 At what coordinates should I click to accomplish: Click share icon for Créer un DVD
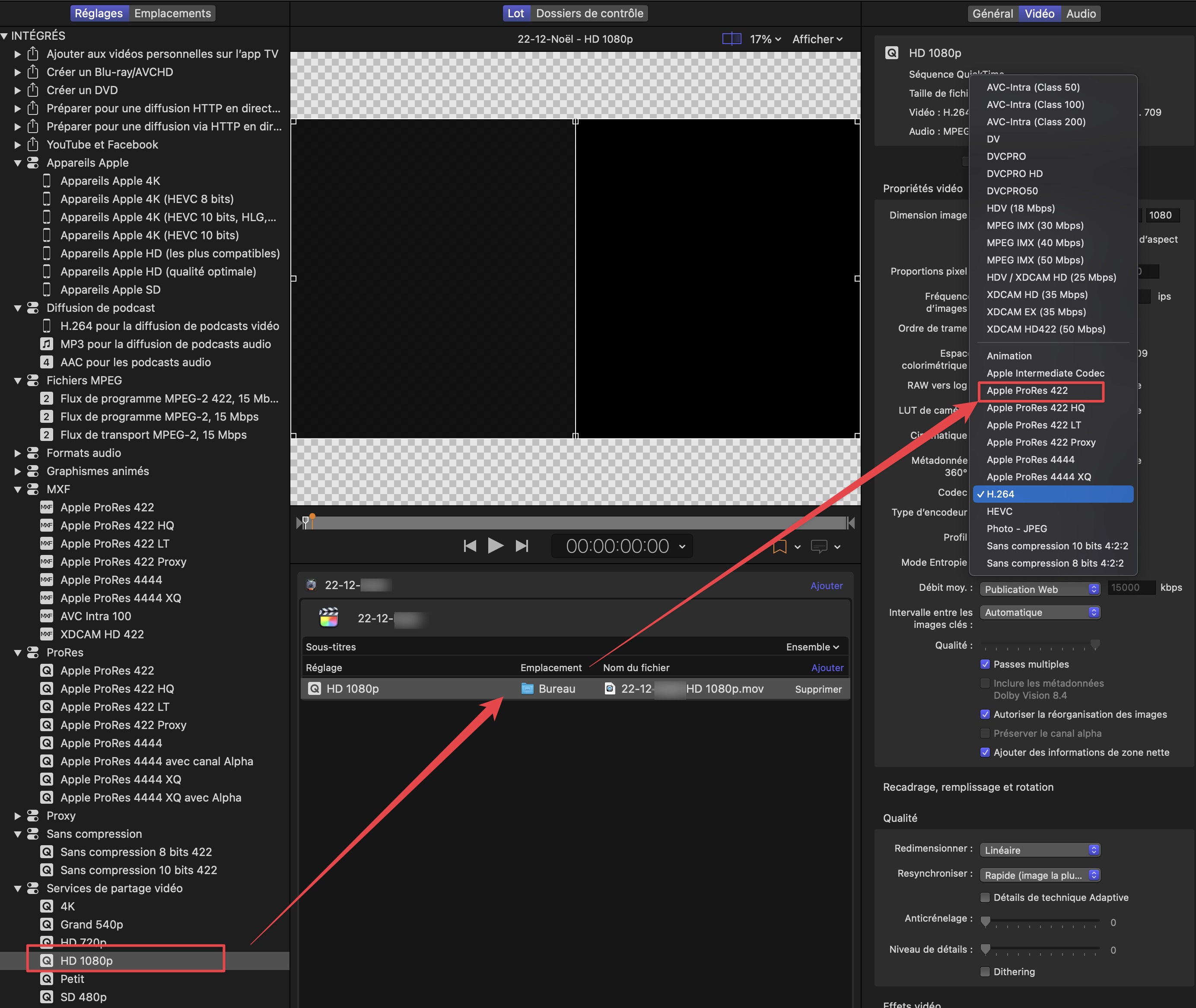click(x=33, y=90)
